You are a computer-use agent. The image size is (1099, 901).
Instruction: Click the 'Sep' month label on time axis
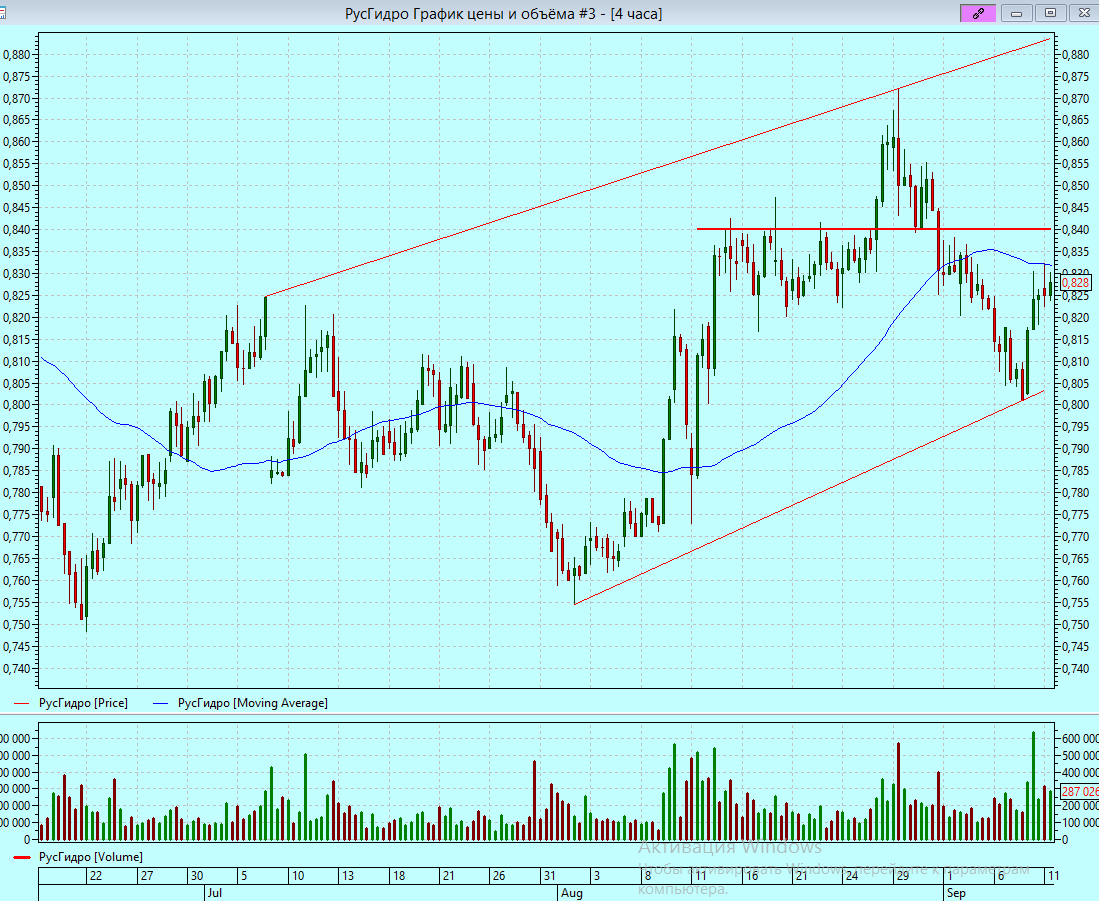pyautogui.click(x=956, y=893)
